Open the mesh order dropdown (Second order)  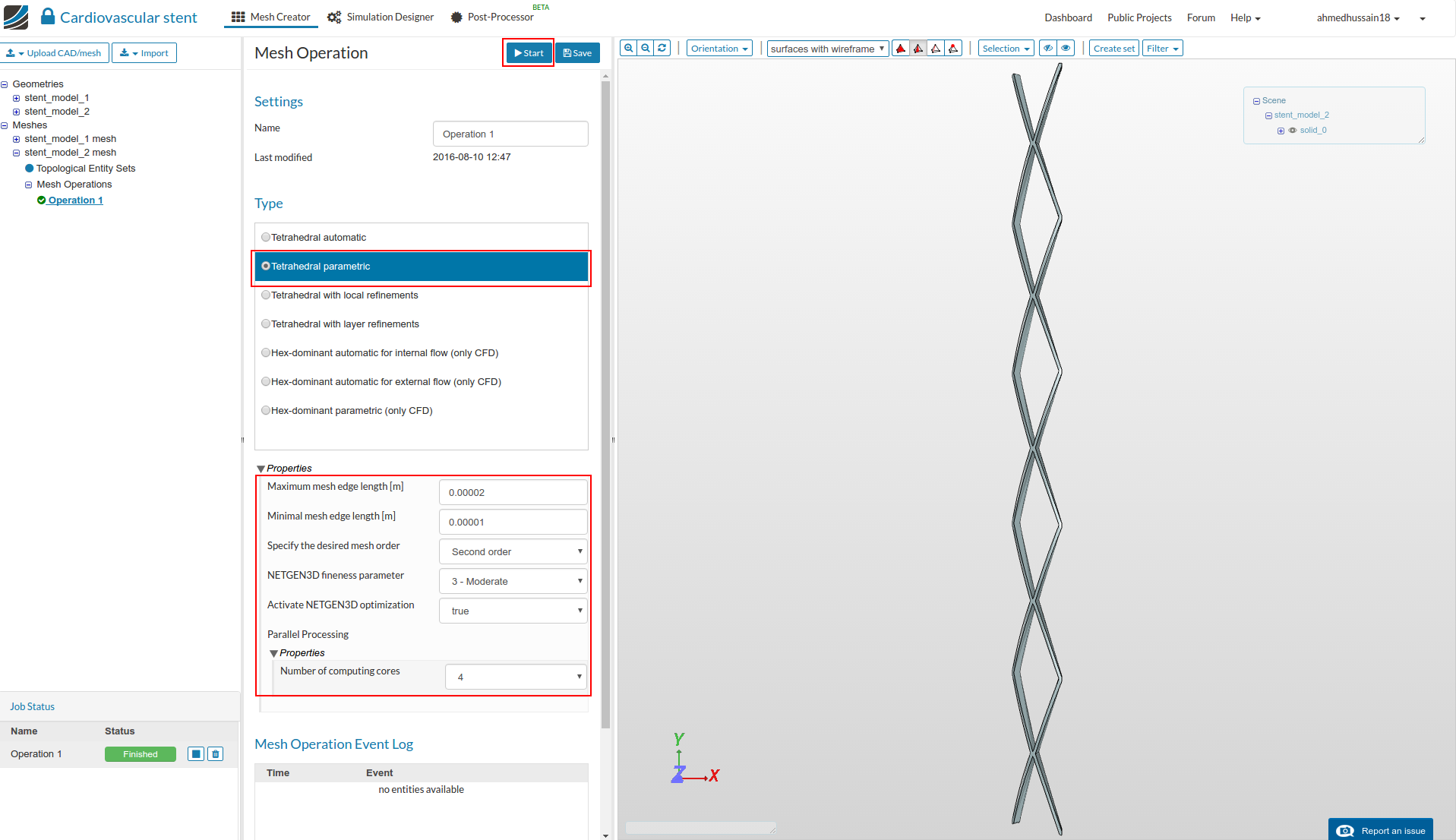click(513, 551)
